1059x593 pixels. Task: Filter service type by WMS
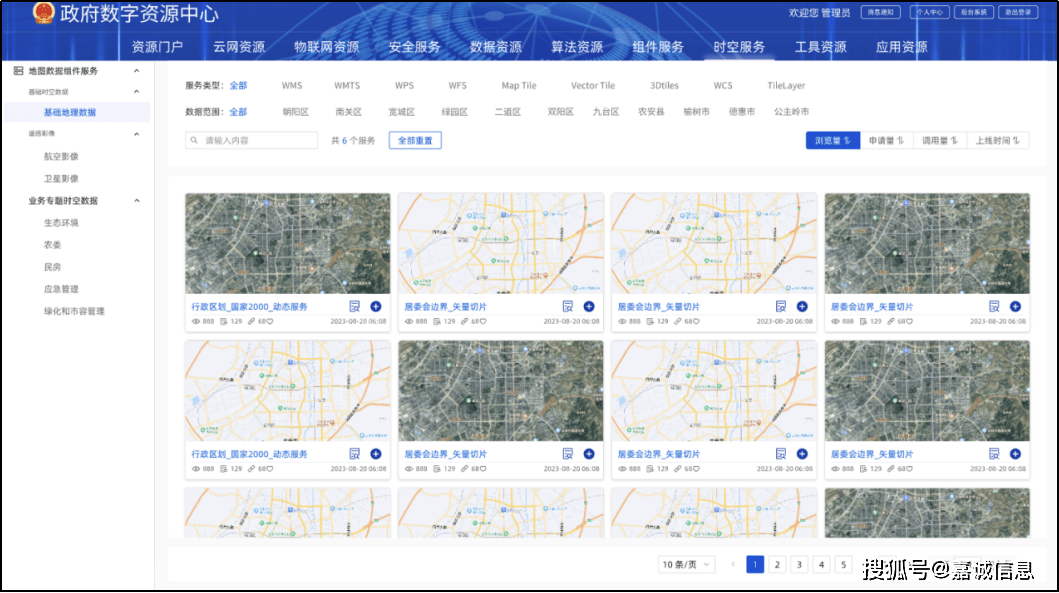[292, 86]
